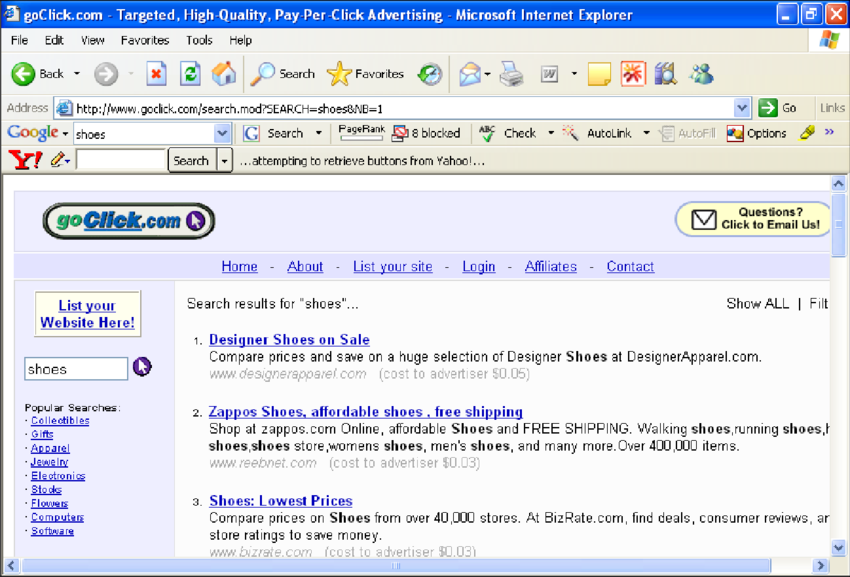Open the Home link in site navigation

click(240, 267)
